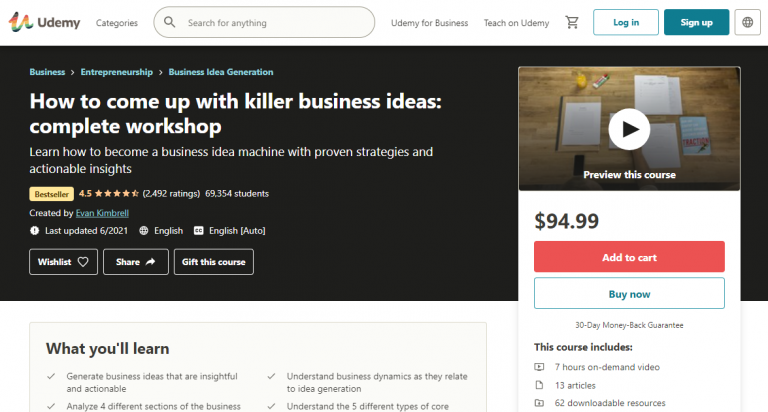Click the Sign up button
768x412 pixels.
(x=696, y=22)
